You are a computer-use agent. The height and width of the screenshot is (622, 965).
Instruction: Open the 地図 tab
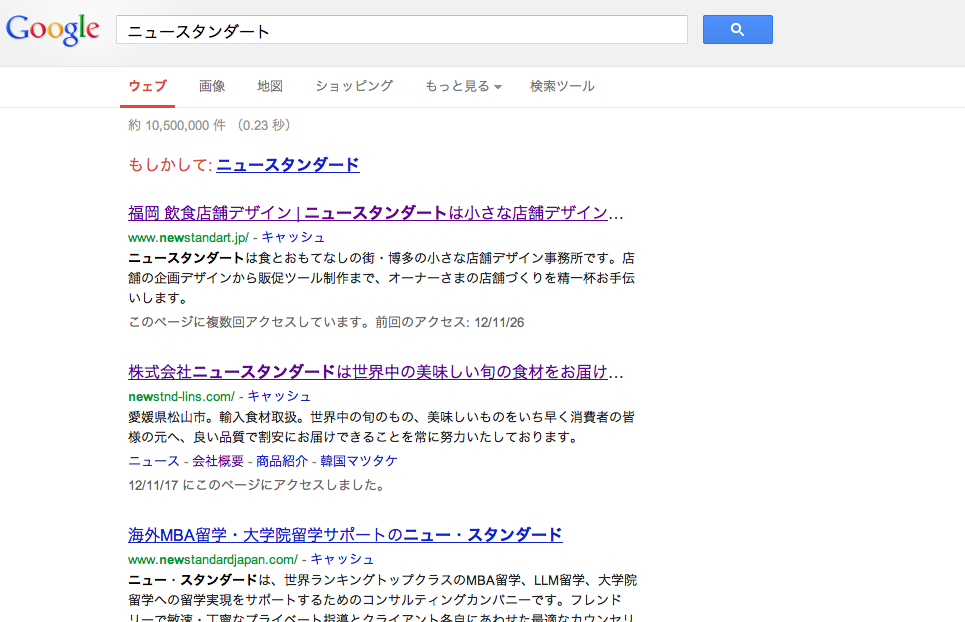[x=270, y=86]
